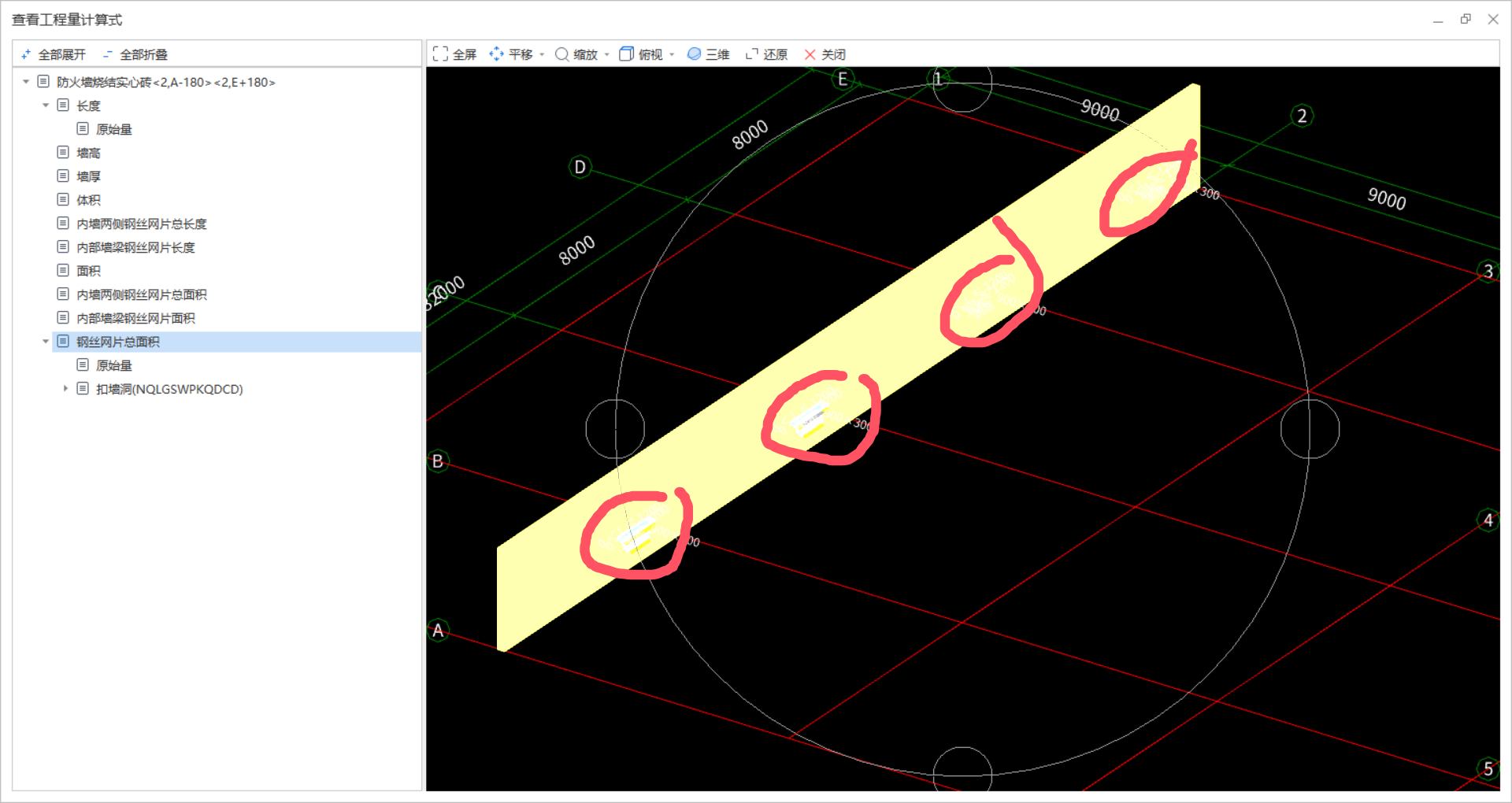1512x803 pixels.
Task: Click the 全部折叠 collapse-all icon
Action: coord(108,54)
